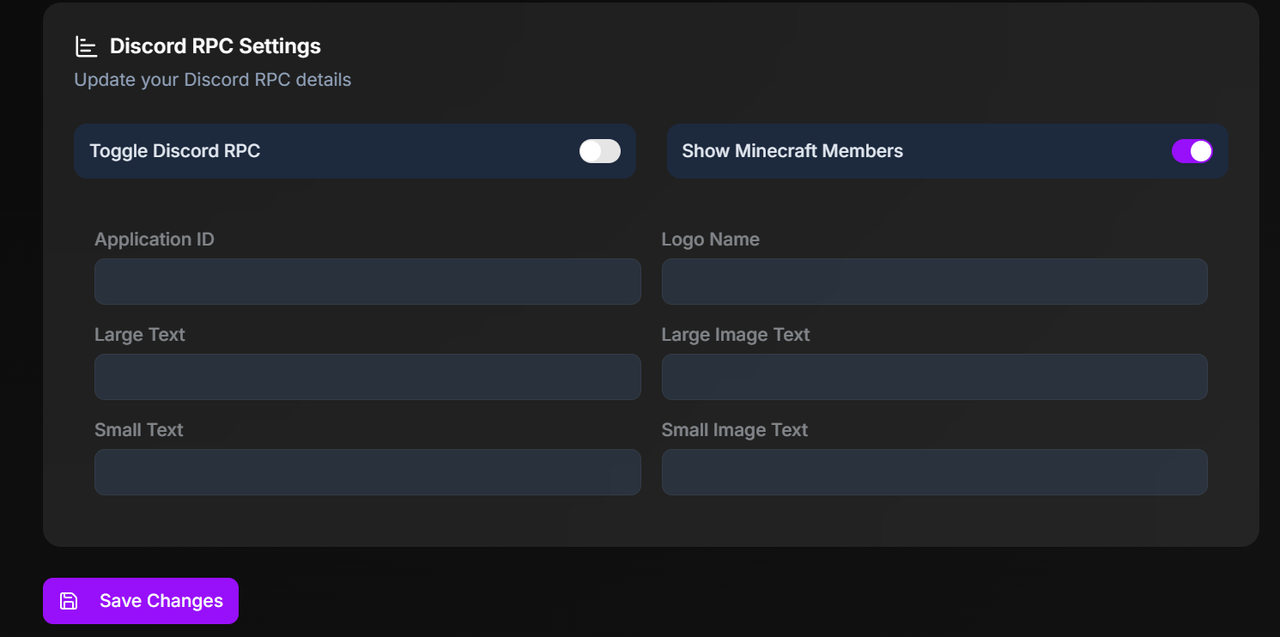Click the 'Toggle Discord RPC' label text
1280x637 pixels.
click(175, 151)
